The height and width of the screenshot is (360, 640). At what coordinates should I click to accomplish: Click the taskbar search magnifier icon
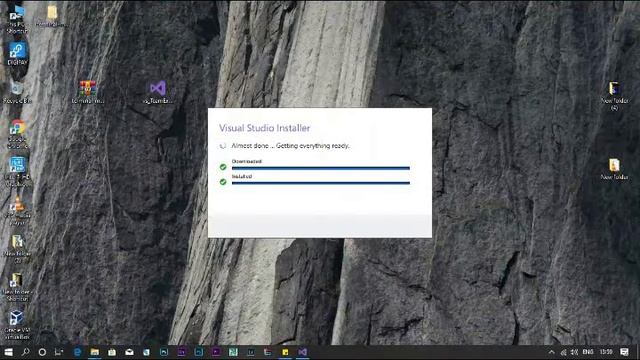click(25, 352)
